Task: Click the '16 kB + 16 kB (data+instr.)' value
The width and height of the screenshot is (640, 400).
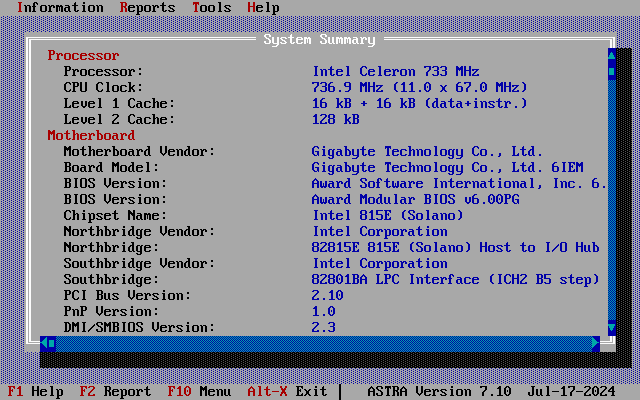Action: point(419,103)
